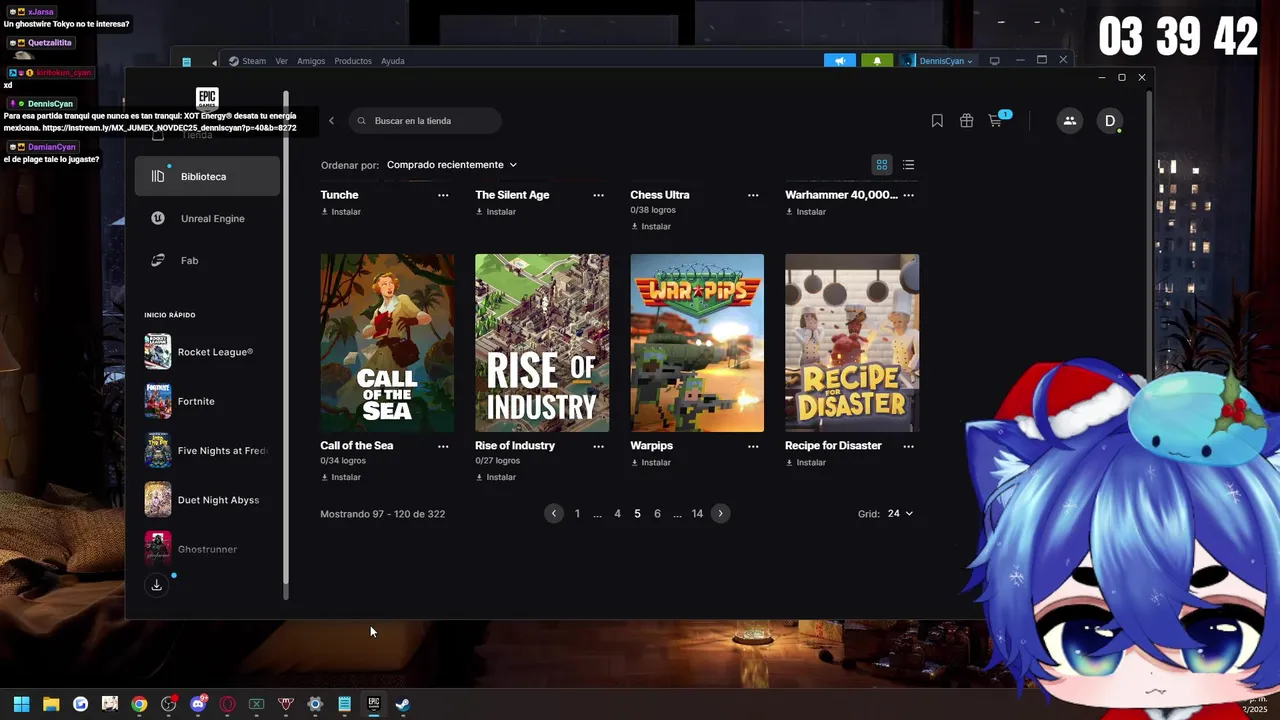Open the gift redeem icon

point(966,121)
